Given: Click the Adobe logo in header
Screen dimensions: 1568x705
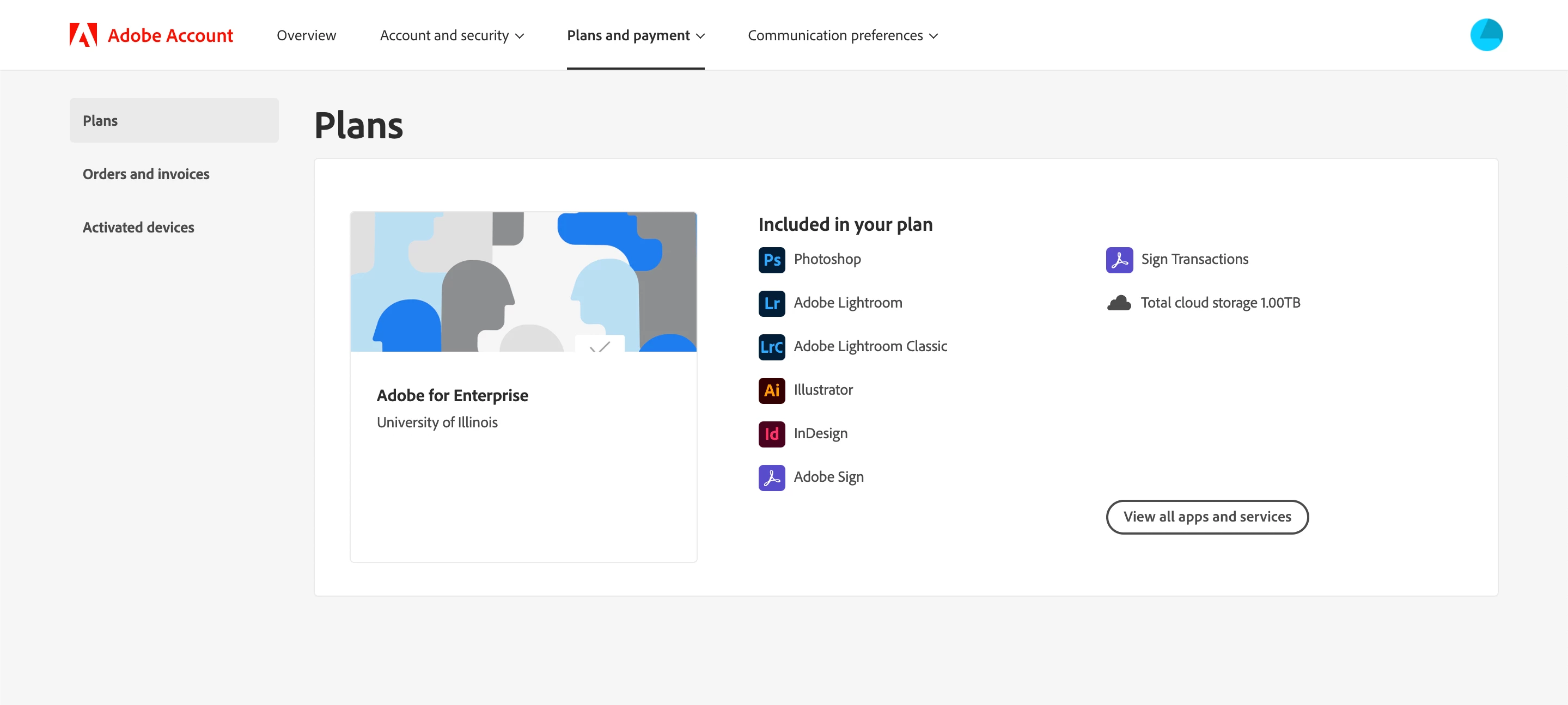Looking at the screenshot, I should coord(83,35).
